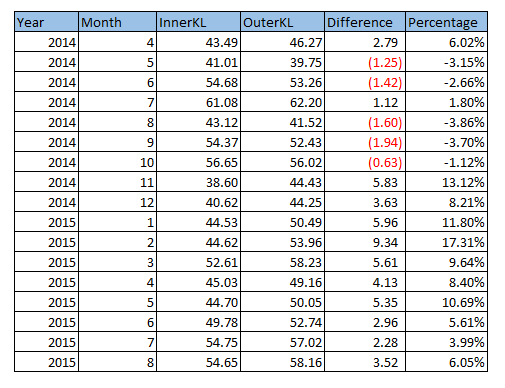
Task: Select the Month column header cell
Action: click(x=117, y=22)
